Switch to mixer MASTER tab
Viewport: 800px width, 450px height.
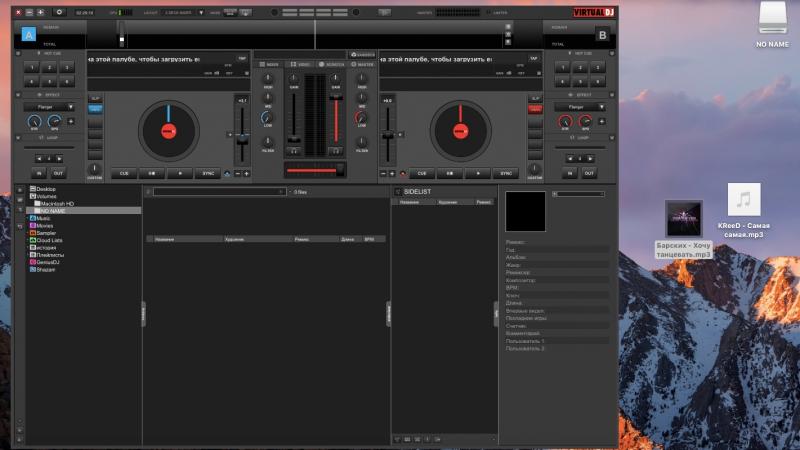point(362,64)
